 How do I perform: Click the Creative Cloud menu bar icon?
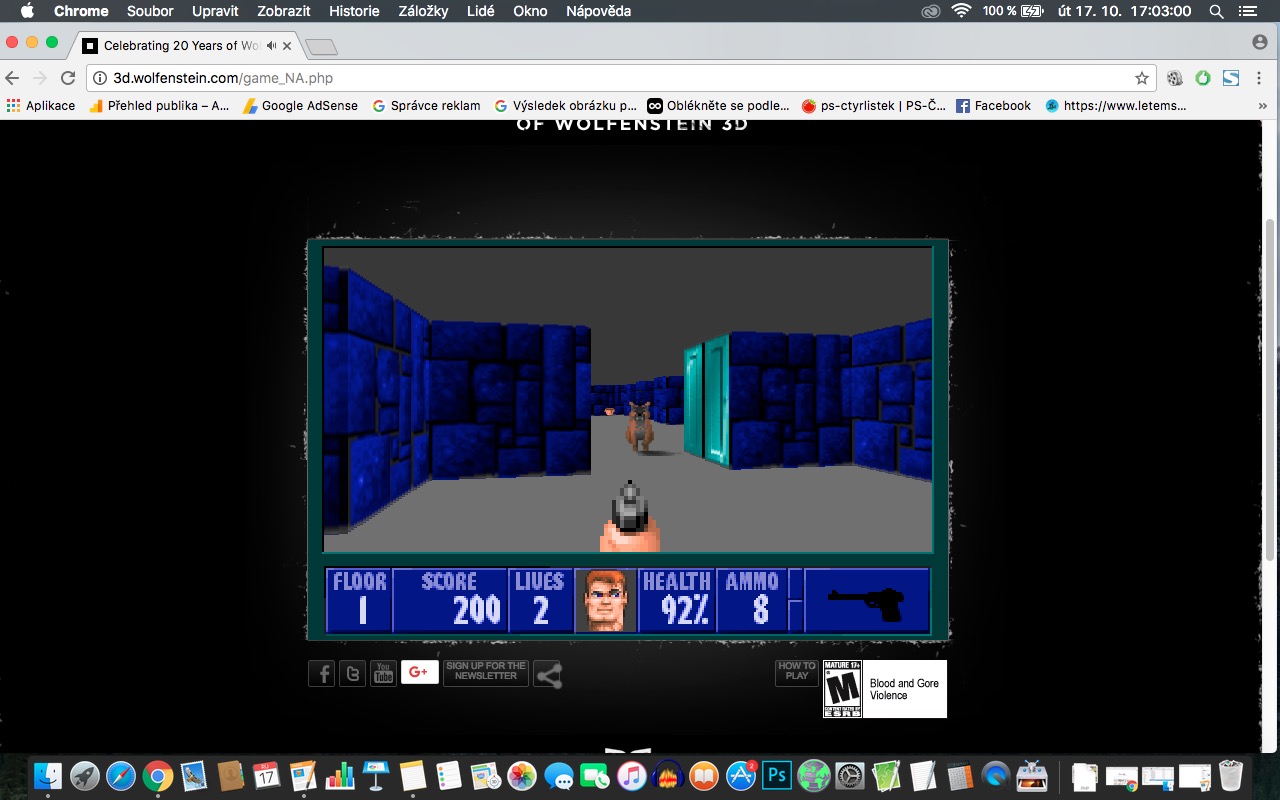(x=931, y=11)
